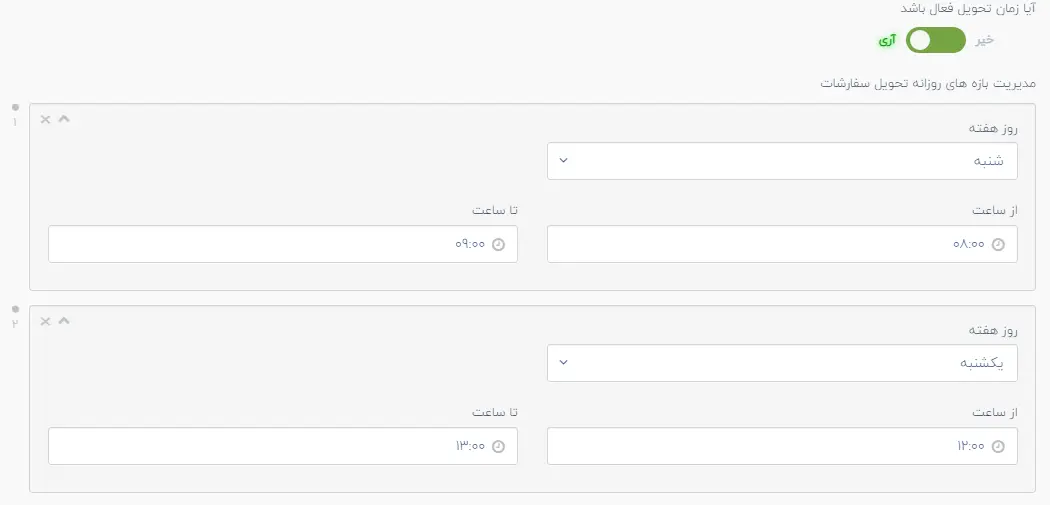The height and width of the screenshot is (505, 1050).
Task: Click the clock icon in the ۰۹:۰۰ field
Action: pyautogui.click(x=498, y=244)
